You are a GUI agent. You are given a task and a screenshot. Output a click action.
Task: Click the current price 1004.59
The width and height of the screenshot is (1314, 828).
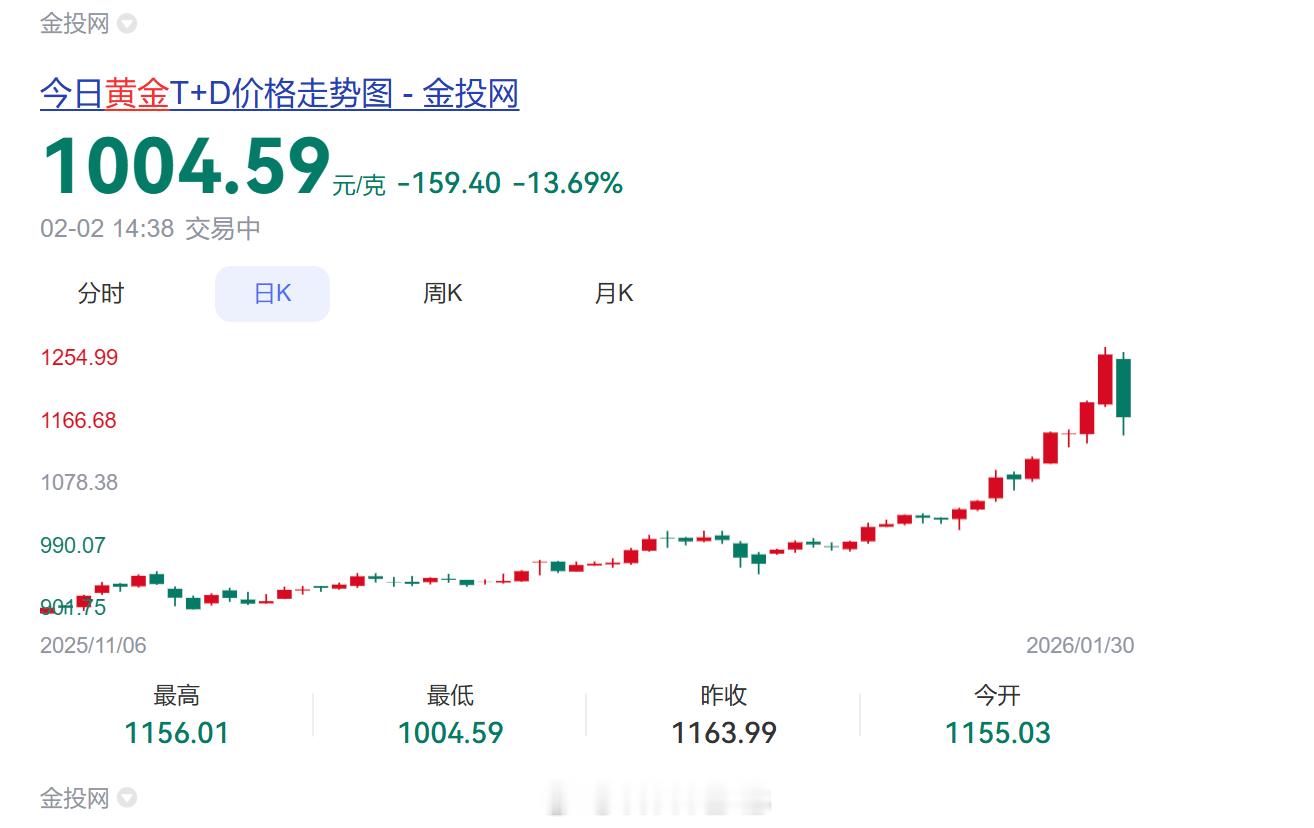(x=186, y=166)
